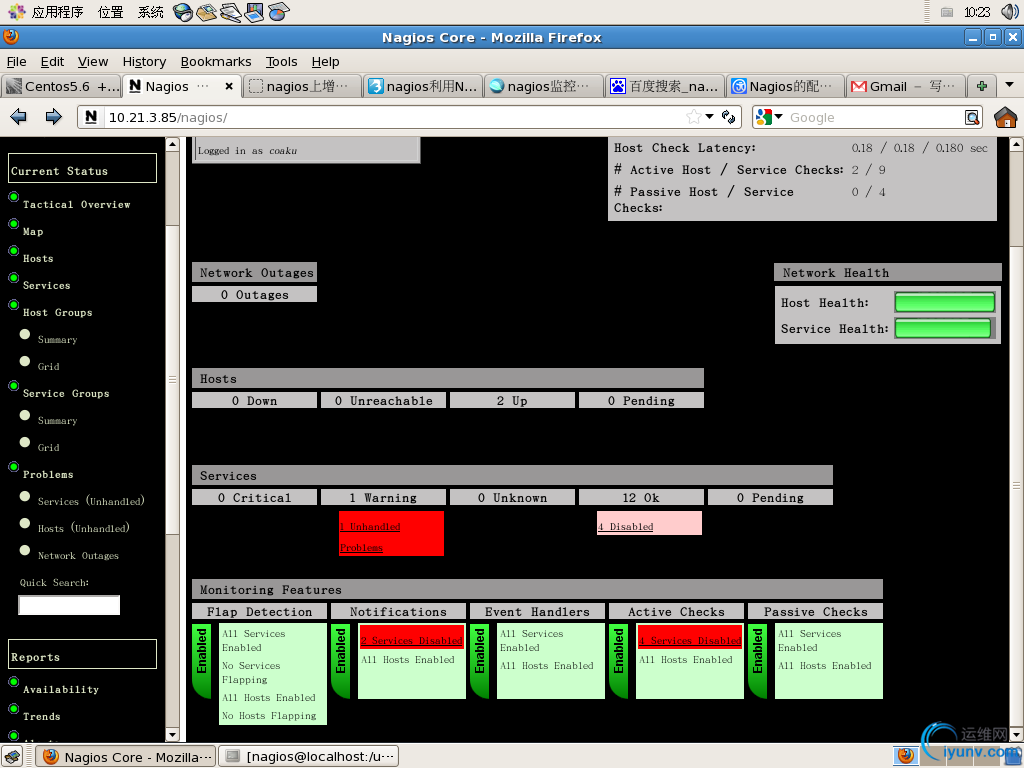Open the Edit menu
Screen dimensions: 1024x768
52,61
